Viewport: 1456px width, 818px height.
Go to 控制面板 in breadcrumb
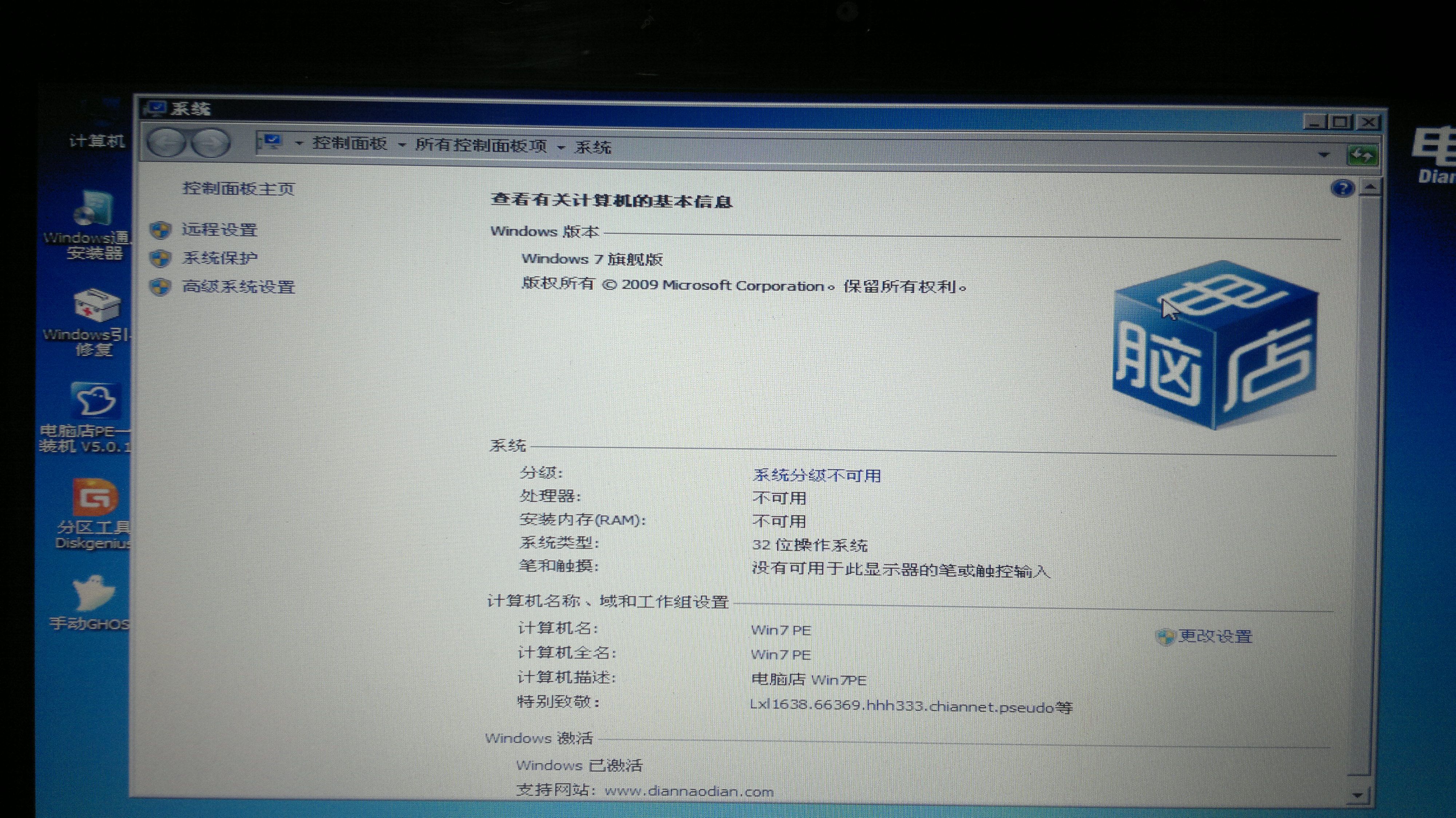click(x=350, y=143)
